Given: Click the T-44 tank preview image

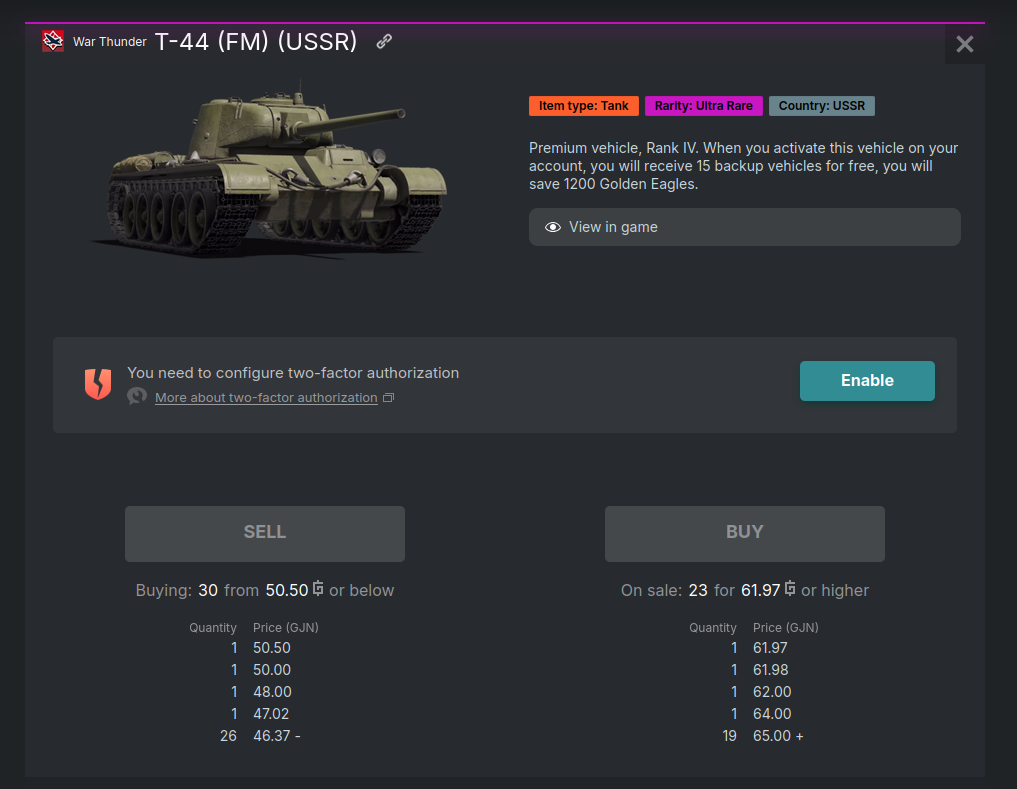Looking at the screenshot, I should 269,169.
